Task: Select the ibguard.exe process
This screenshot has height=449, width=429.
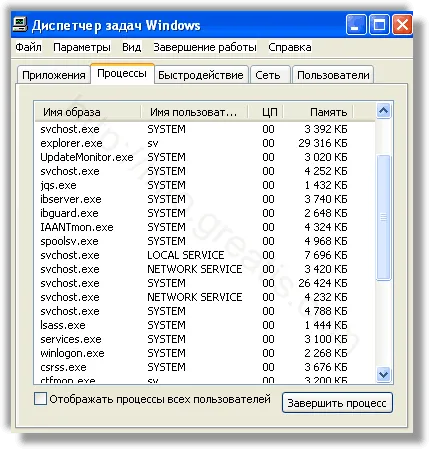Action: tap(205, 213)
